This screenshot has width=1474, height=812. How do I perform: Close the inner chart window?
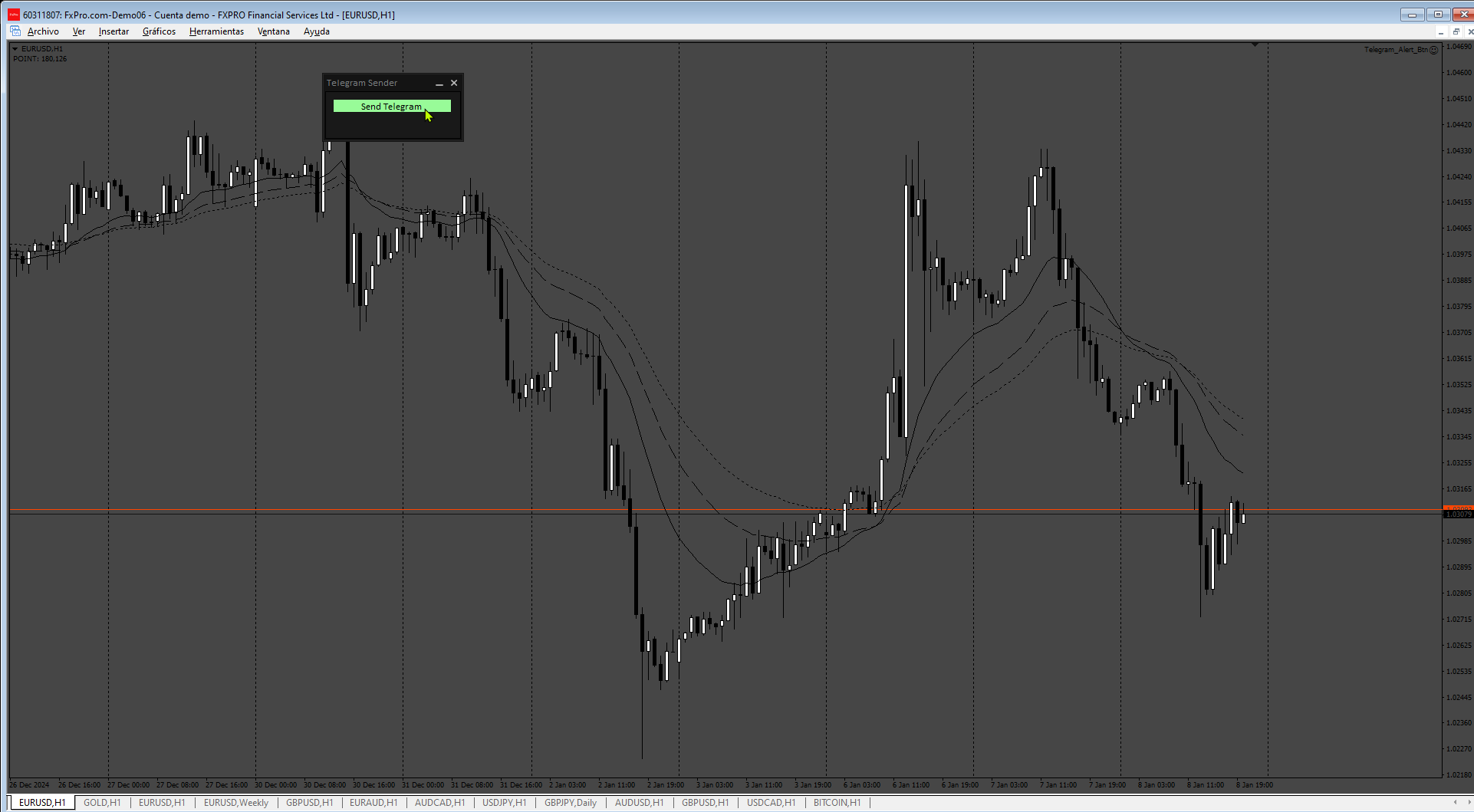coord(1469,31)
